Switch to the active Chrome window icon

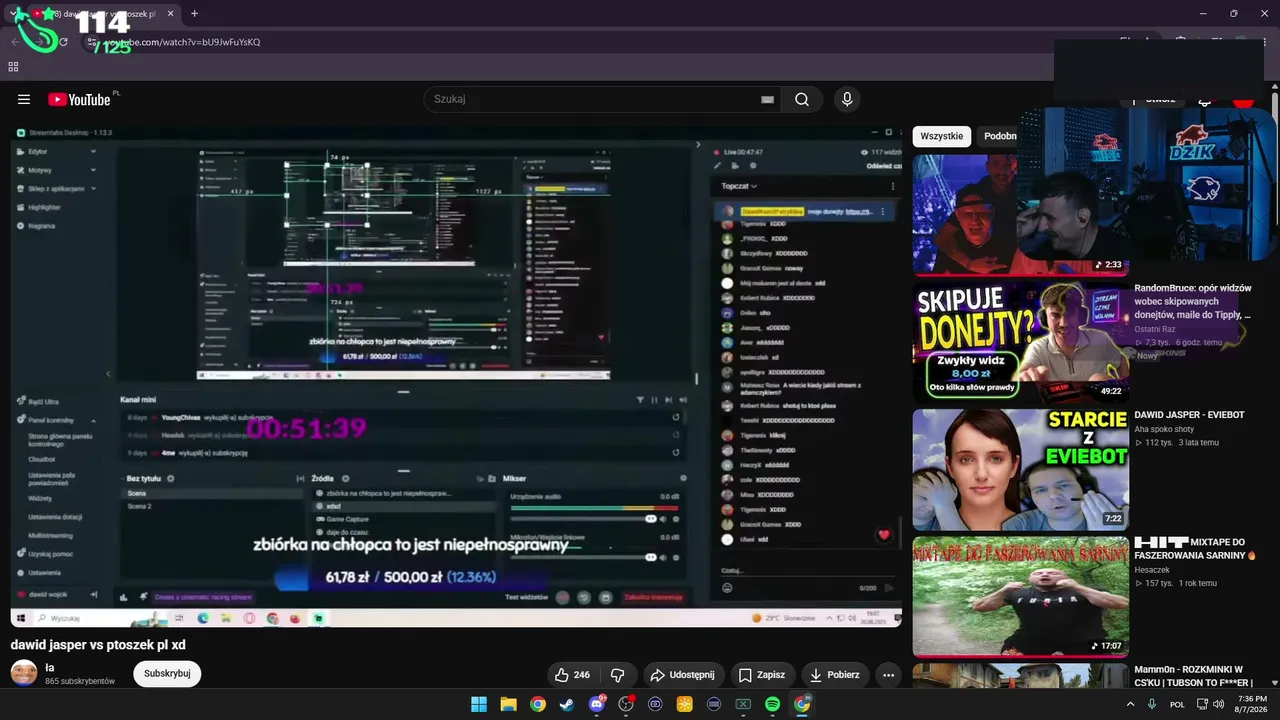coord(802,704)
